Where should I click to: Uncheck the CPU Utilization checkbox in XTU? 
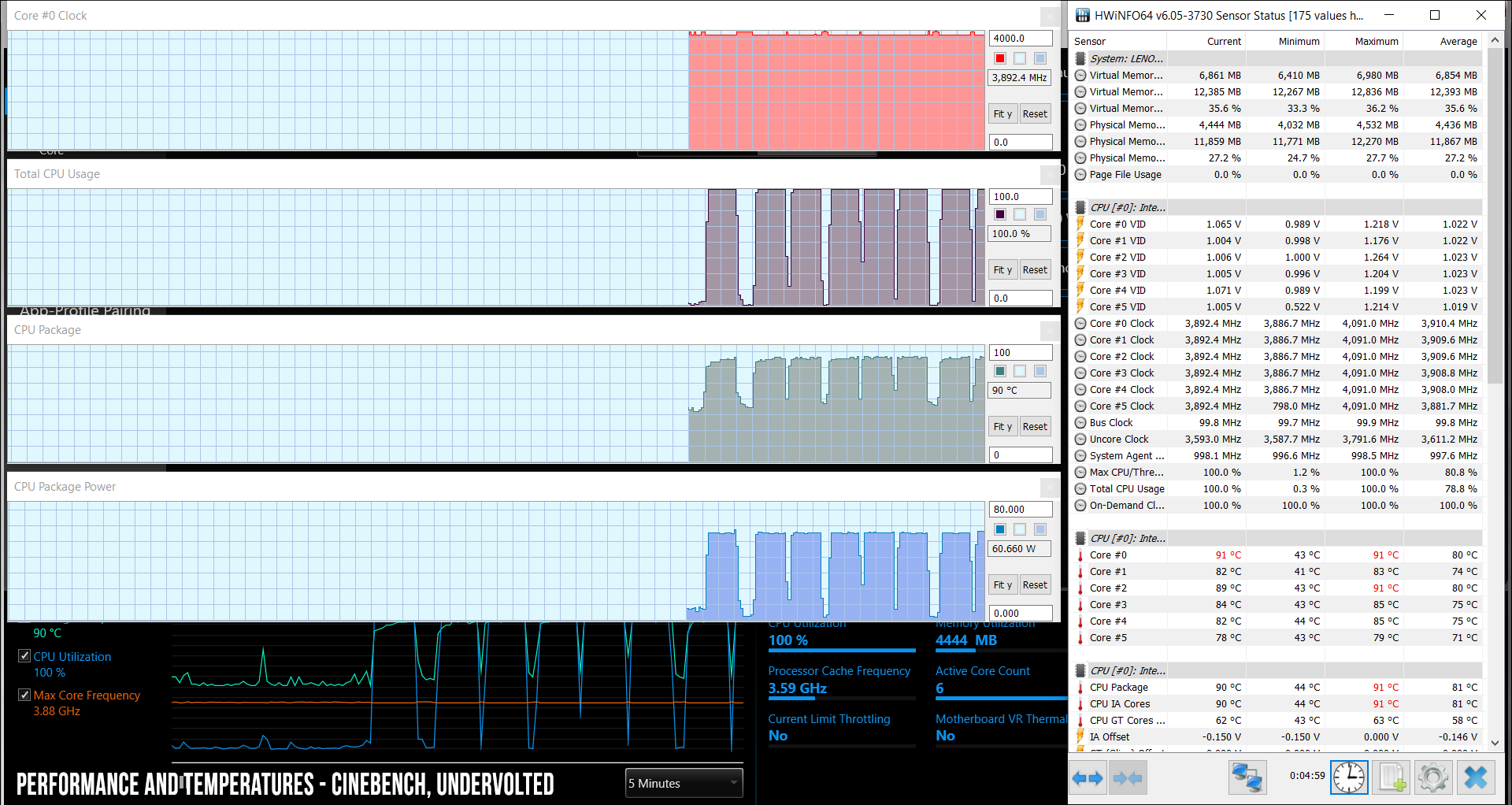[24, 656]
